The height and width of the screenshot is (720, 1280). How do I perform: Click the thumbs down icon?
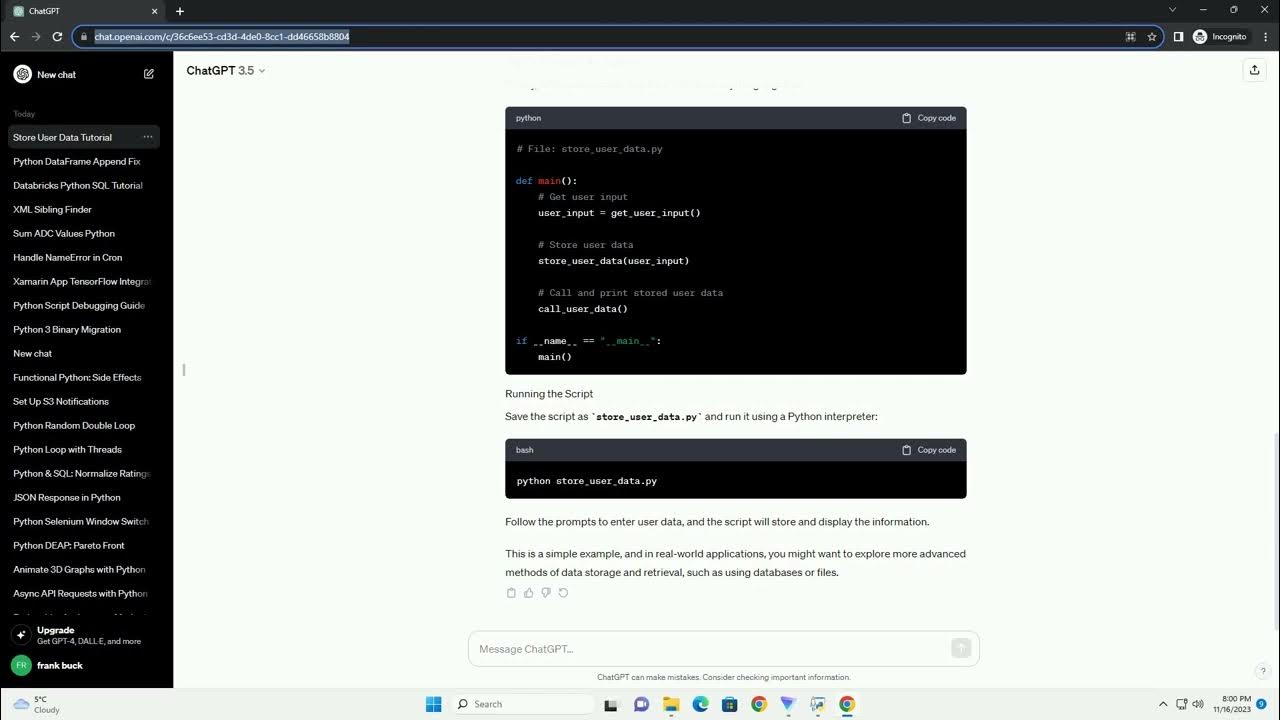coord(546,593)
